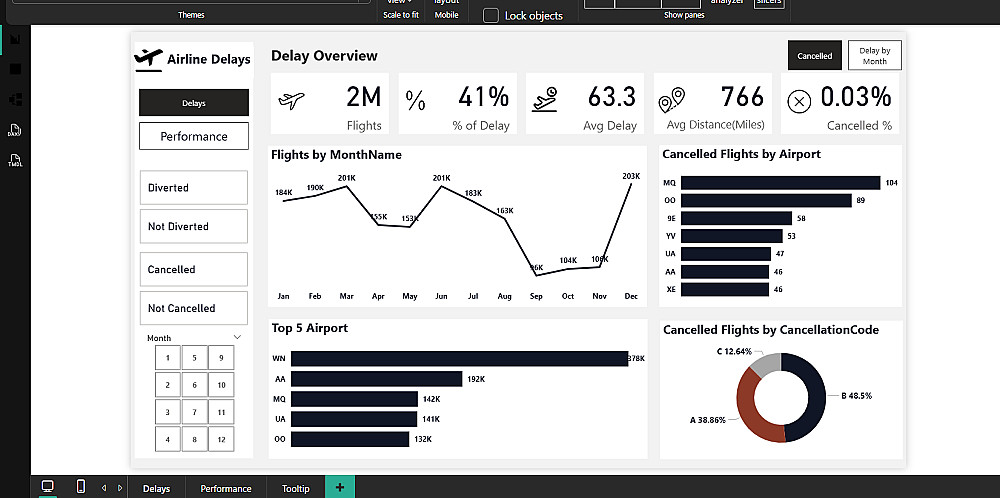The height and width of the screenshot is (498, 1000).
Task: Click the MQ bar in Cancelled Flights
Action: pos(781,183)
